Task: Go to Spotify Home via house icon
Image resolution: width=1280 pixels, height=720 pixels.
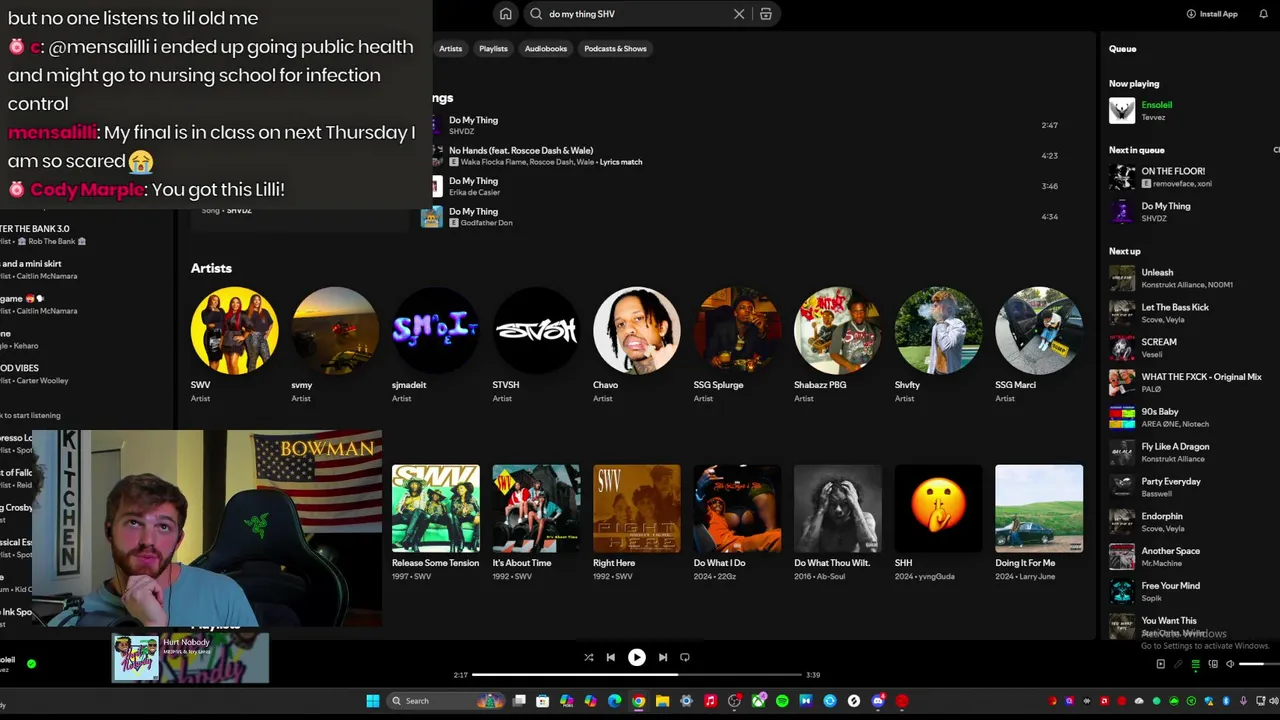Action: 506,14
